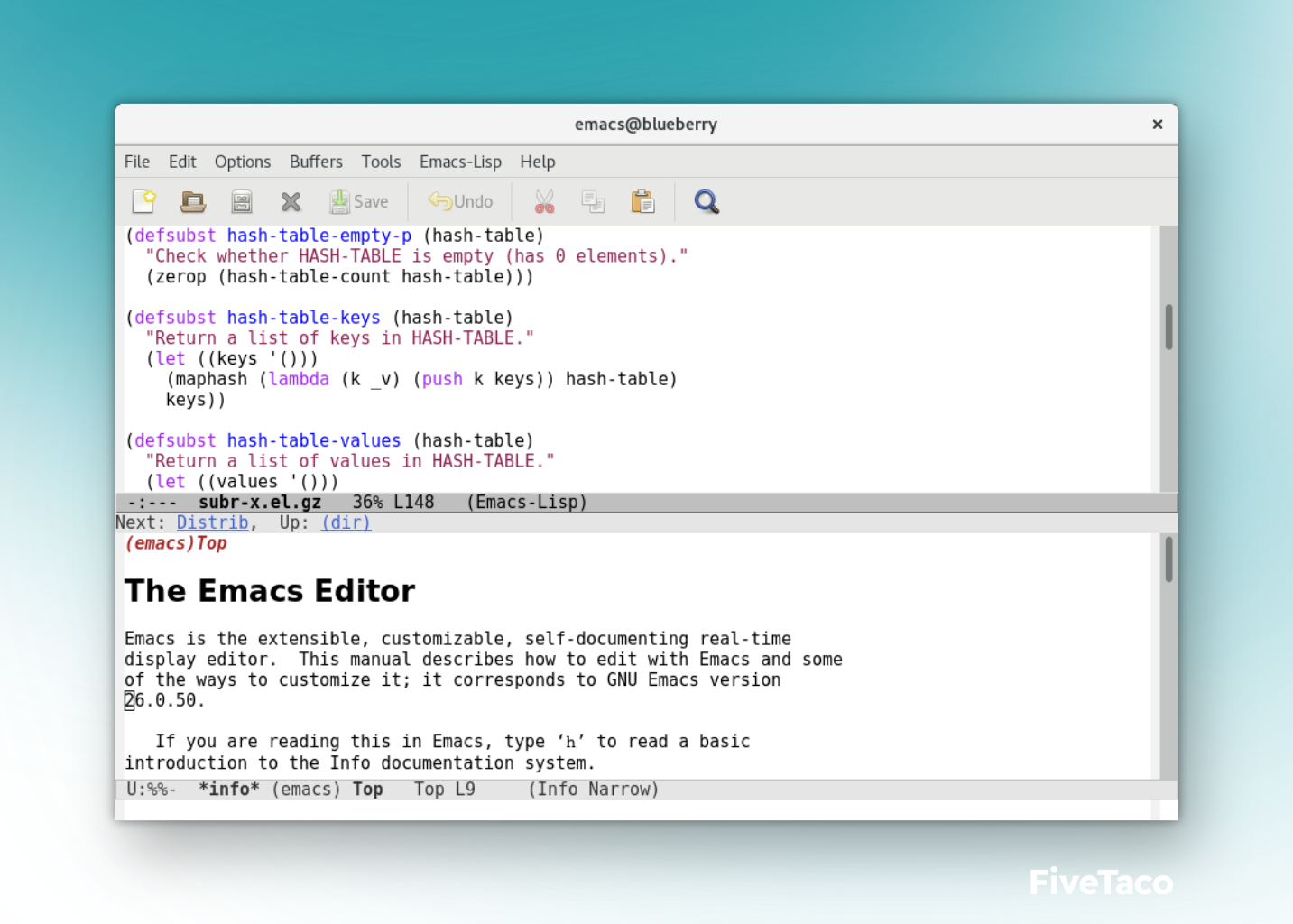Viewport: 1293px width, 924px height.
Task: Click the U:%%- status flags in mode line
Action: coord(151,790)
